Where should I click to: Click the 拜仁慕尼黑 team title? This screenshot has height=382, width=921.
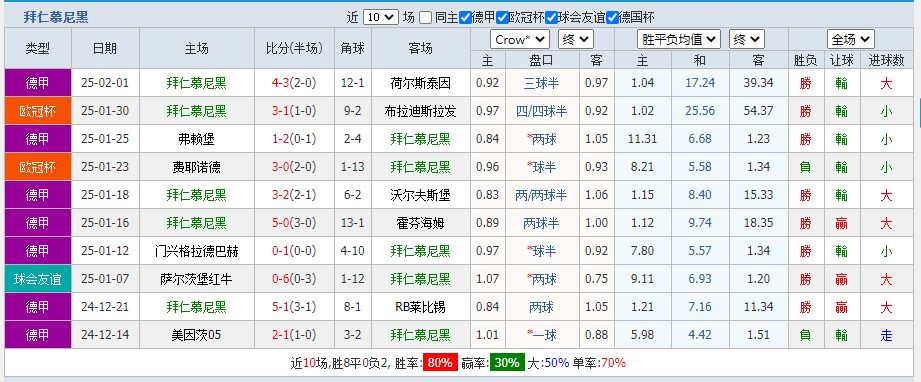56,18
